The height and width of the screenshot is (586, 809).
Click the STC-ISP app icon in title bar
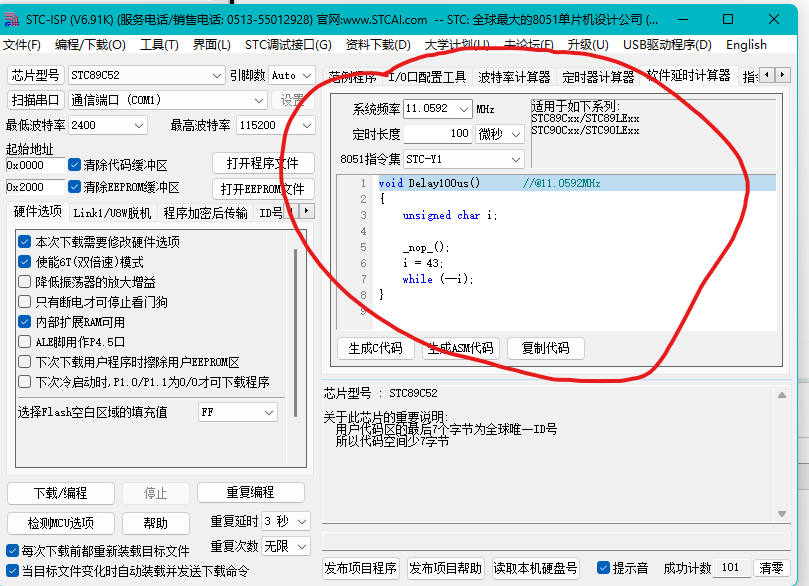(11, 20)
